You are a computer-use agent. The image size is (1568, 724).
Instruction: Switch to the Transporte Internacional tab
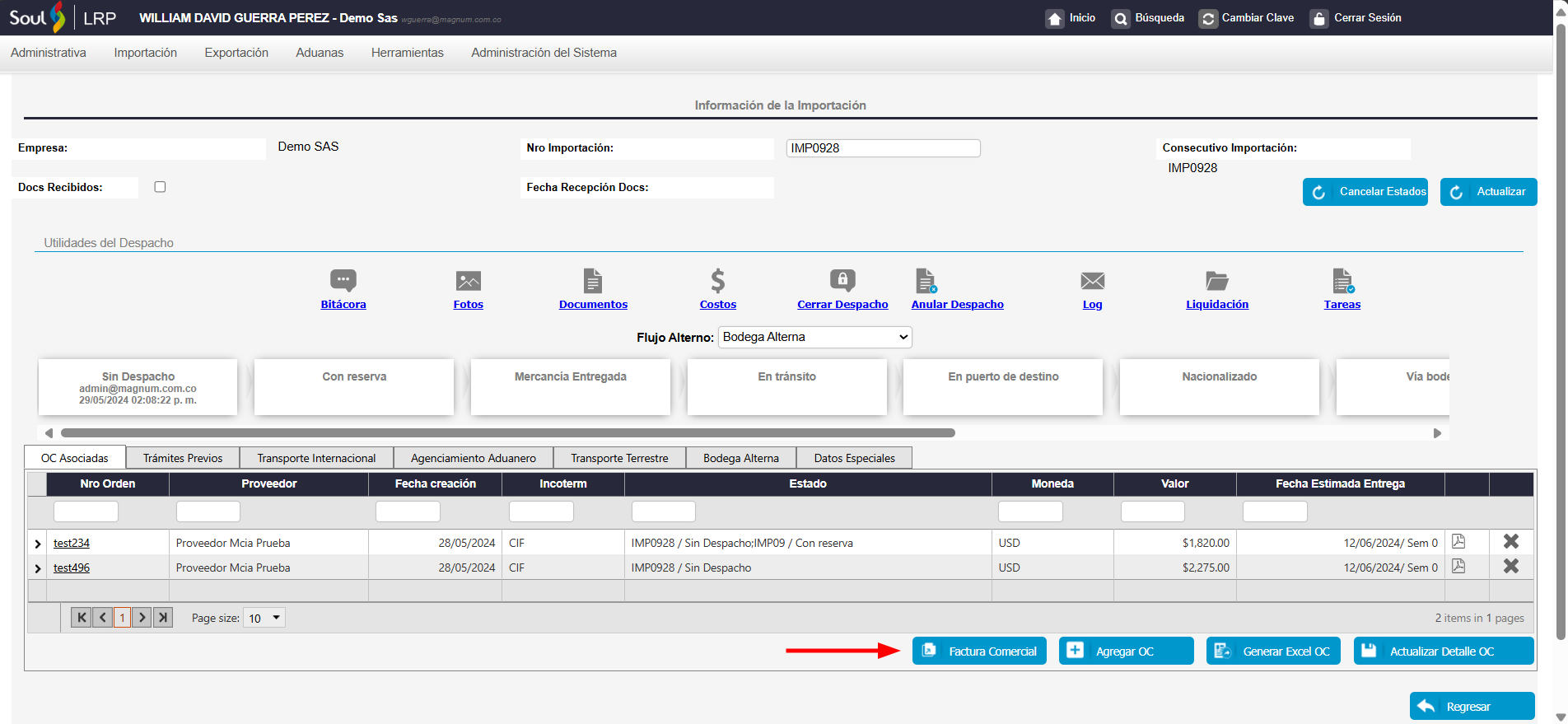click(x=316, y=458)
